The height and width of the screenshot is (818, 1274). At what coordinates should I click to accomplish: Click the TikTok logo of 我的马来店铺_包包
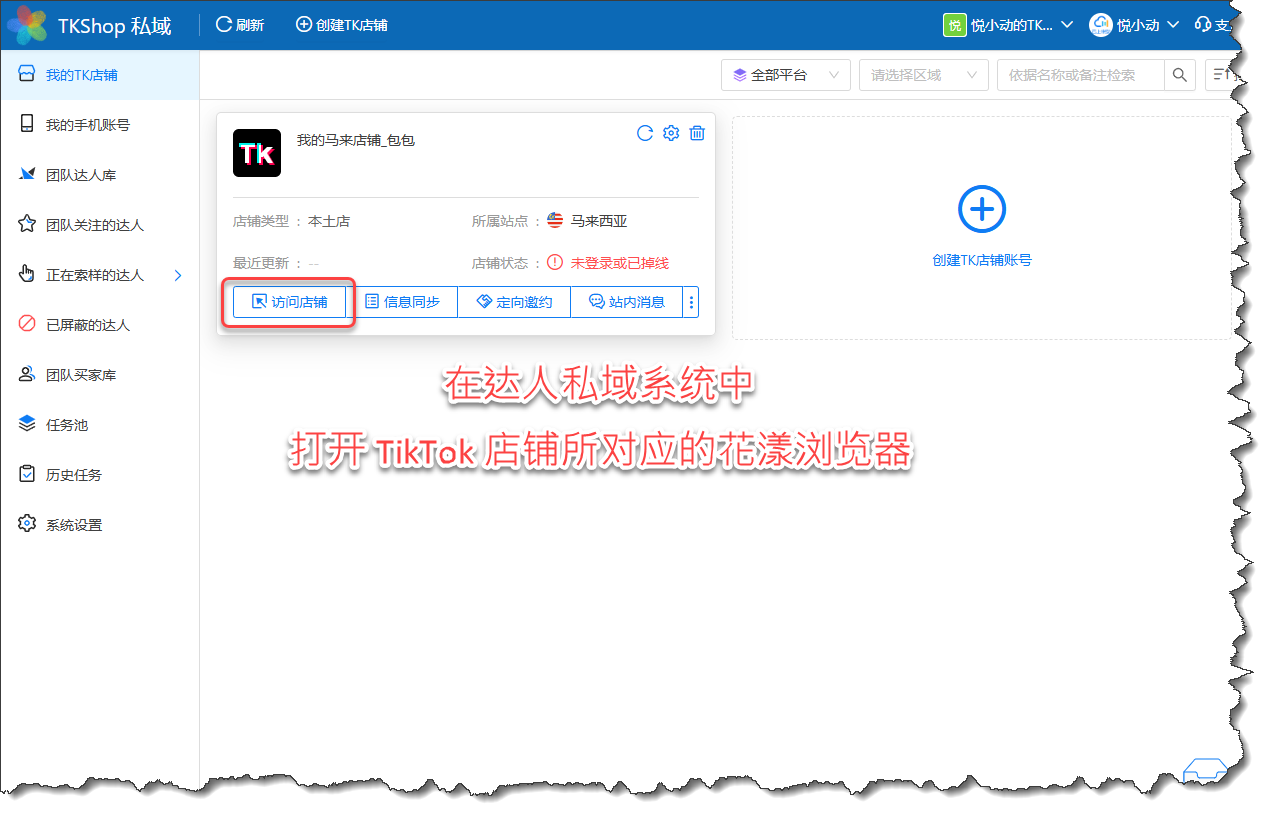tap(257, 153)
